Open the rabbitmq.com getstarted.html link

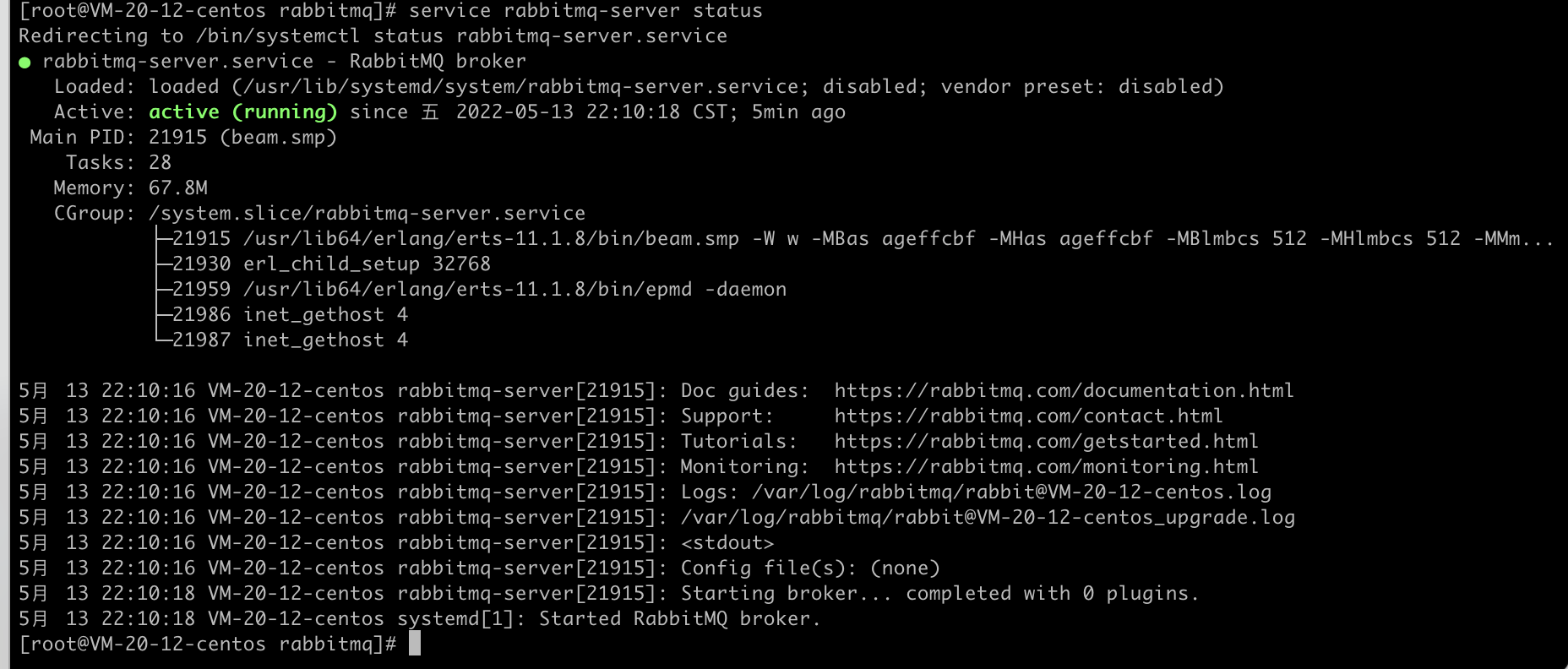point(1046,441)
